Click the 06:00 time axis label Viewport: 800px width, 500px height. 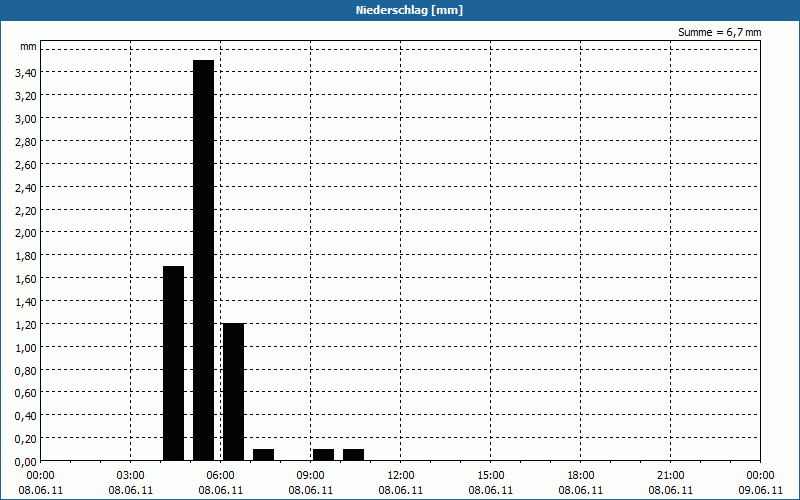pos(220,476)
